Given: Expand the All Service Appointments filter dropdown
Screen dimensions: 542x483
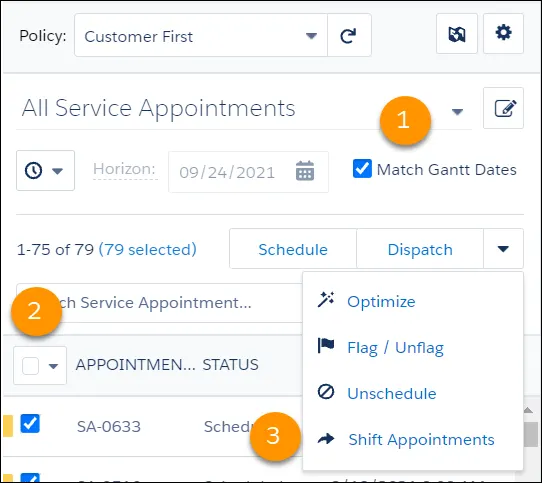Looking at the screenshot, I should (457, 112).
